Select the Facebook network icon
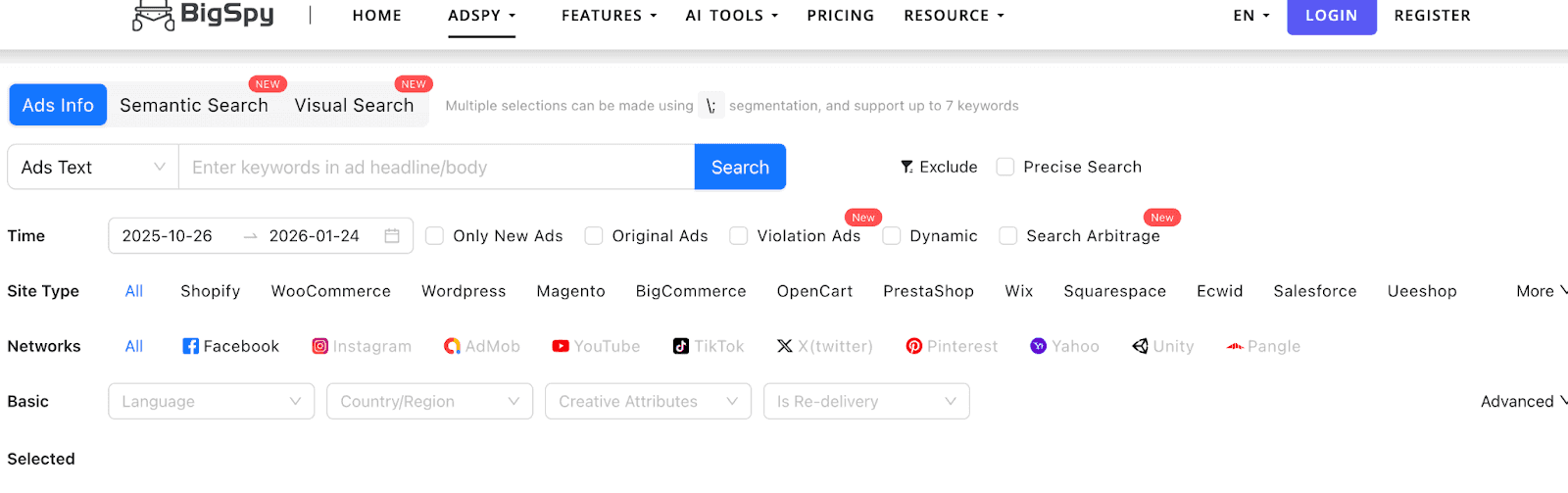1568x493 pixels. pyautogui.click(x=191, y=346)
